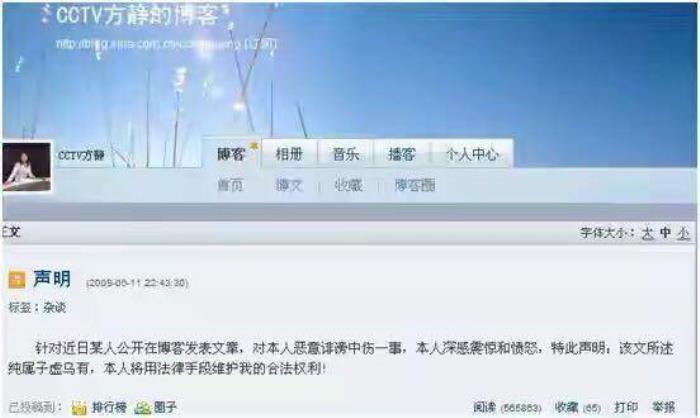Open 收藏 in sub-navigation
This screenshot has height=418, width=700.
pyautogui.click(x=348, y=185)
